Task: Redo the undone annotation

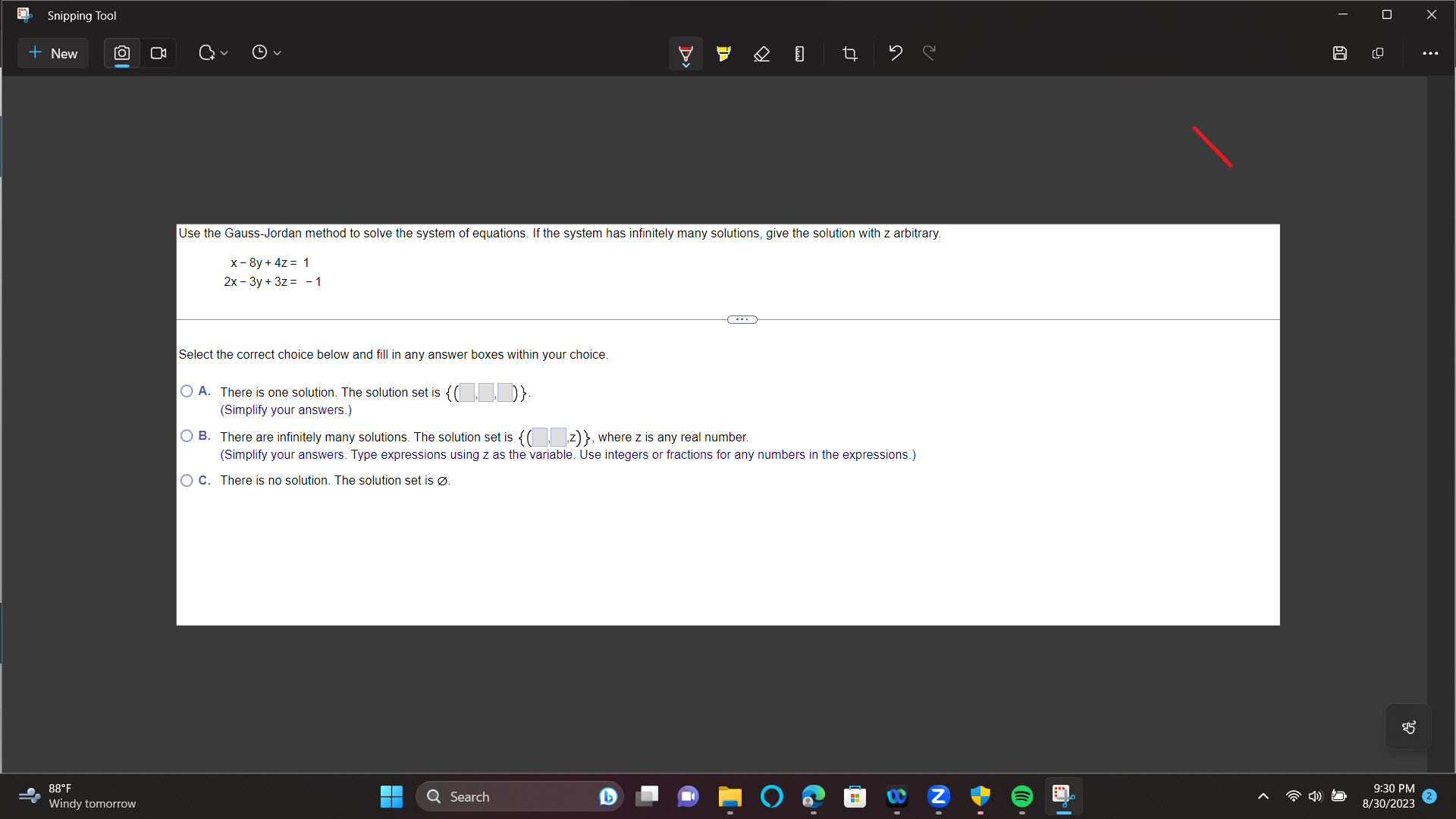Action: [x=929, y=52]
